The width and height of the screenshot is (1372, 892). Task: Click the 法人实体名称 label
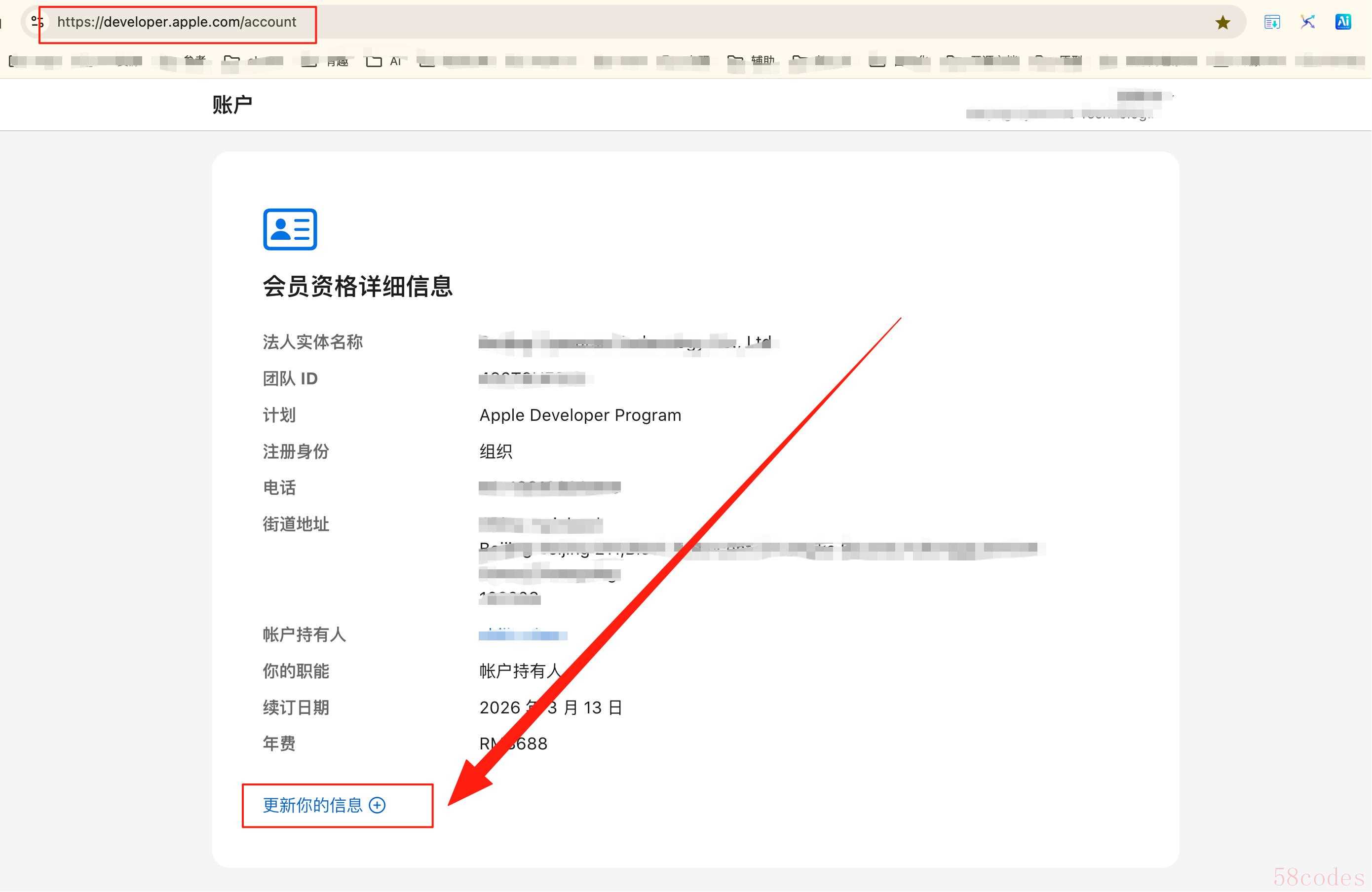(313, 342)
